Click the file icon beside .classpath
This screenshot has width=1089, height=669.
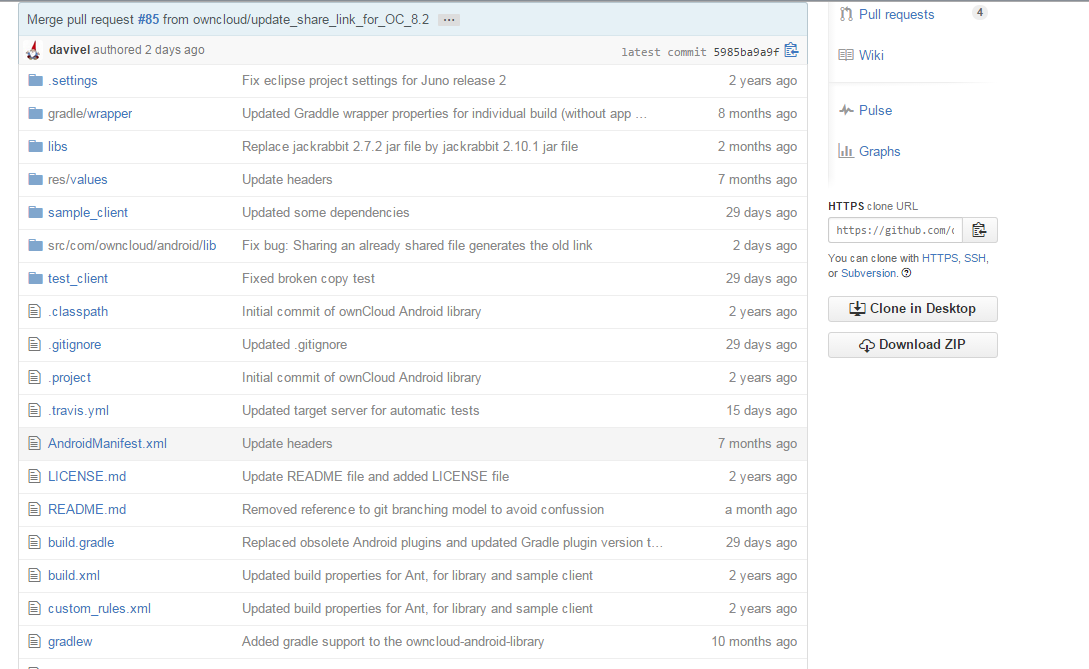35,311
